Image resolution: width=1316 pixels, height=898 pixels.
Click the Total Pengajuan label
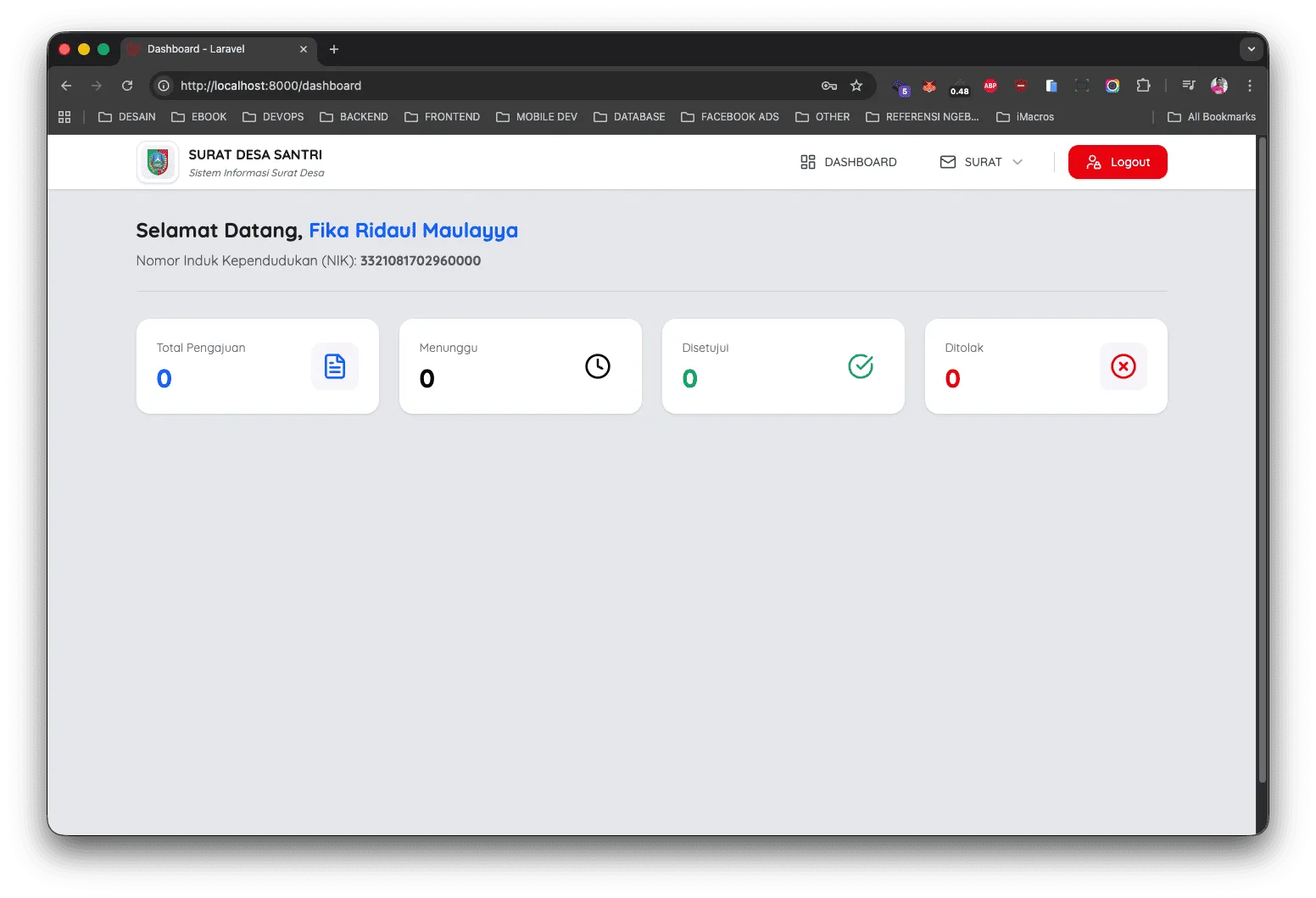(201, 348)
